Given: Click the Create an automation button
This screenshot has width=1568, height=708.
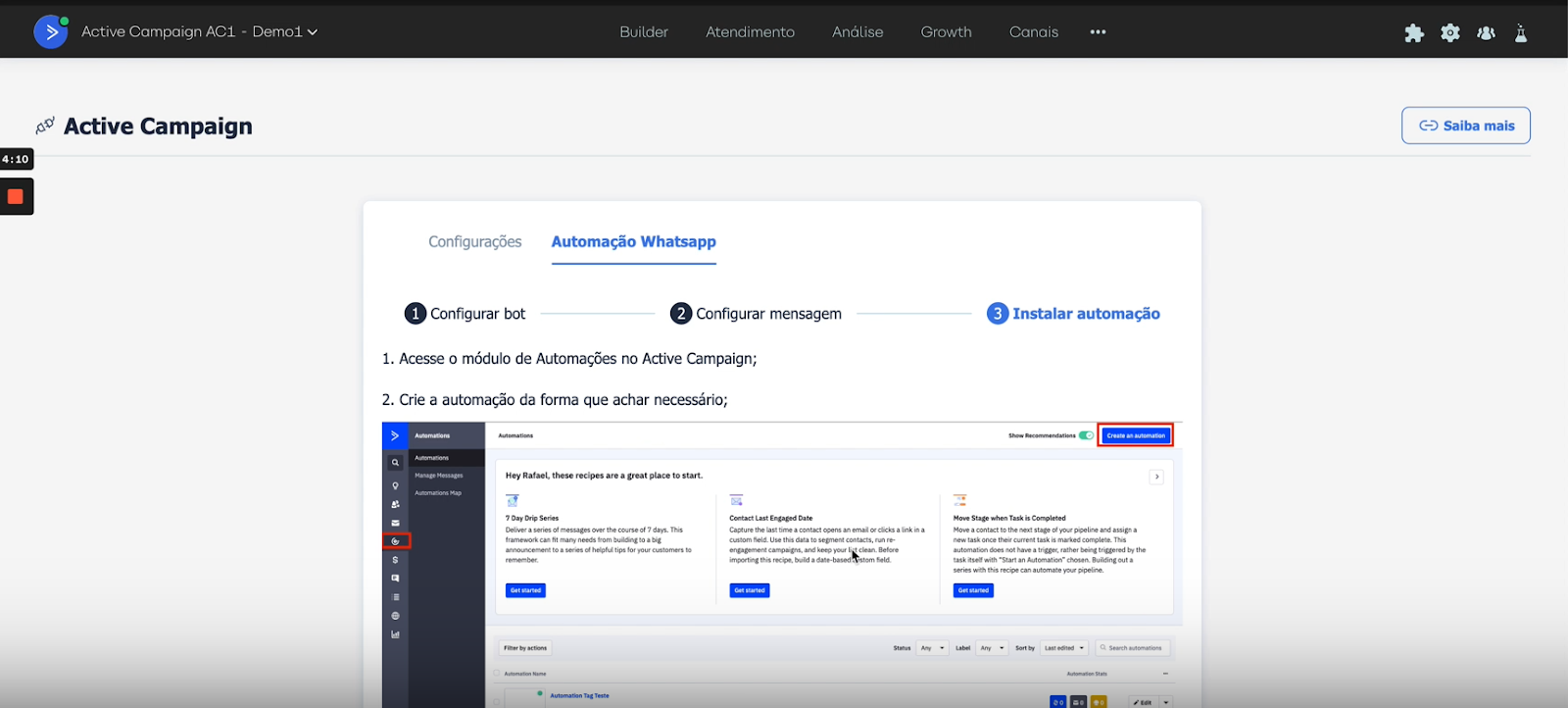Looking at the screenshot, I should point(1136,435).
